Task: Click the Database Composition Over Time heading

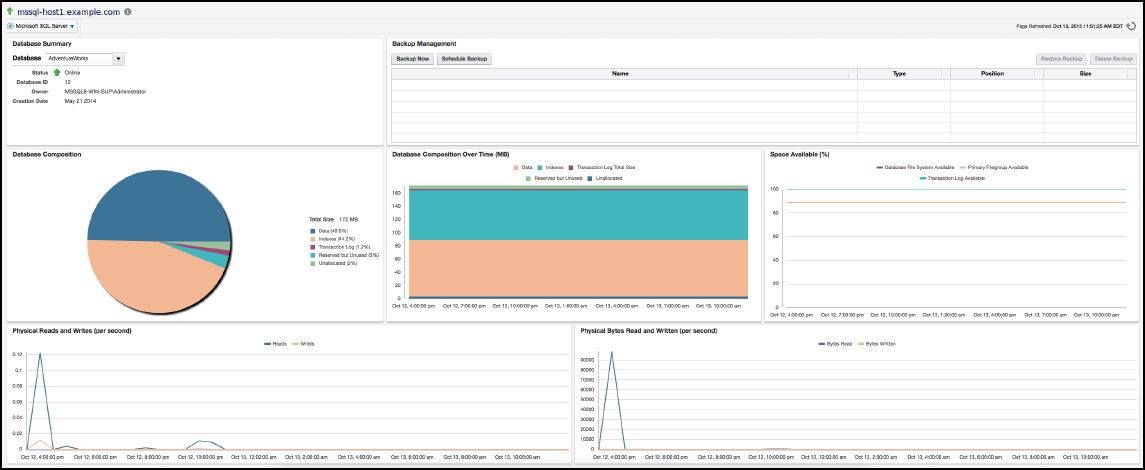Action: (451, 155)
